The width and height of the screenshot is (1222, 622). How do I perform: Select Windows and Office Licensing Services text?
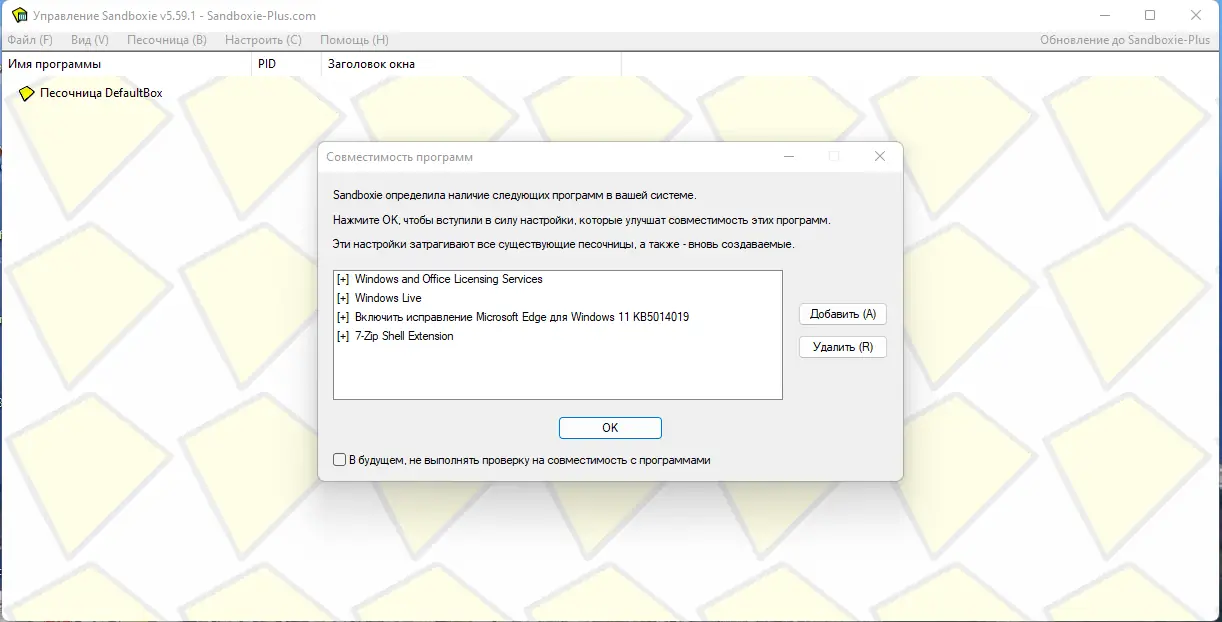click(448, 279)
